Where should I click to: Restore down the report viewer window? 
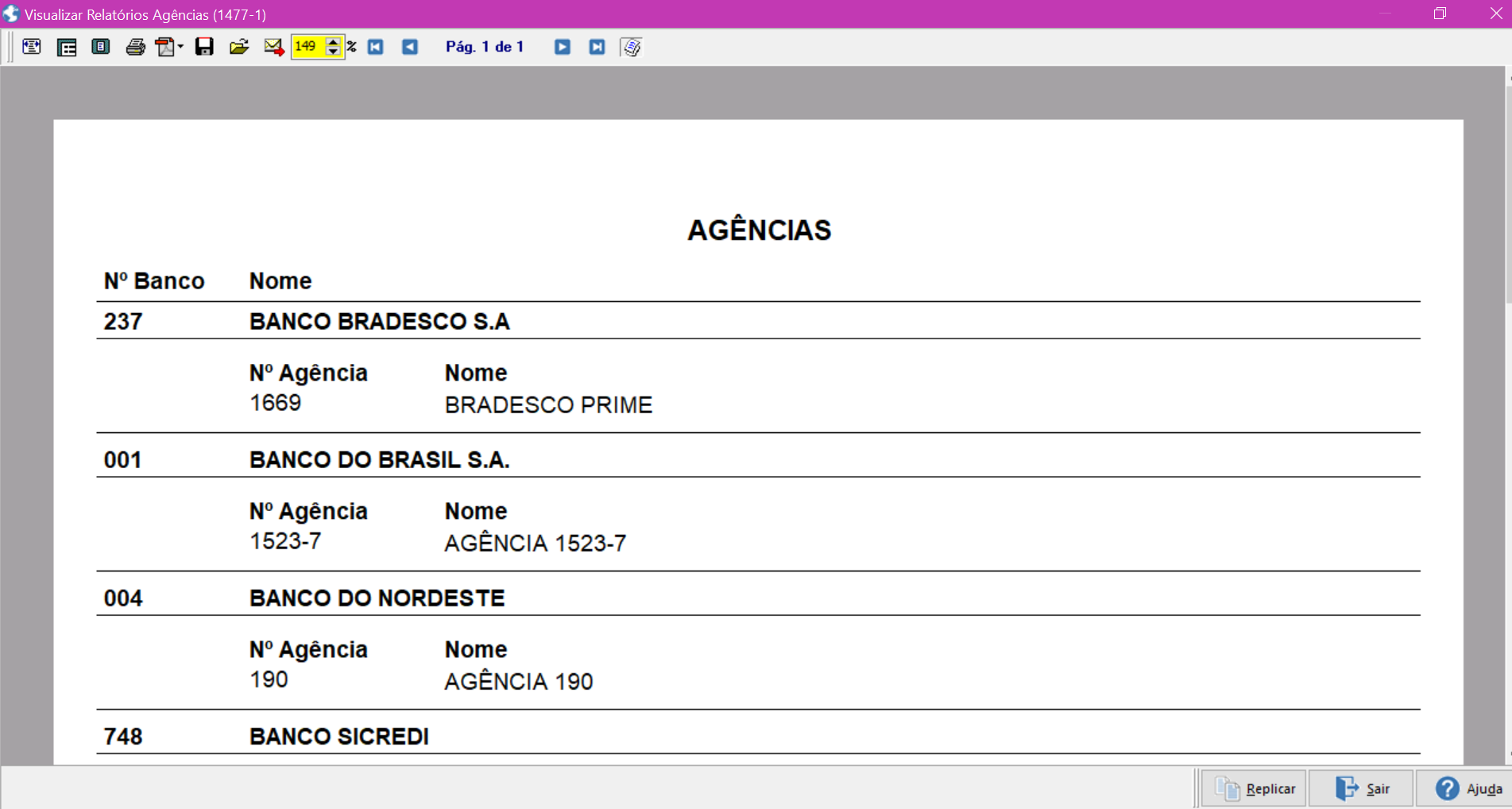1440,14
